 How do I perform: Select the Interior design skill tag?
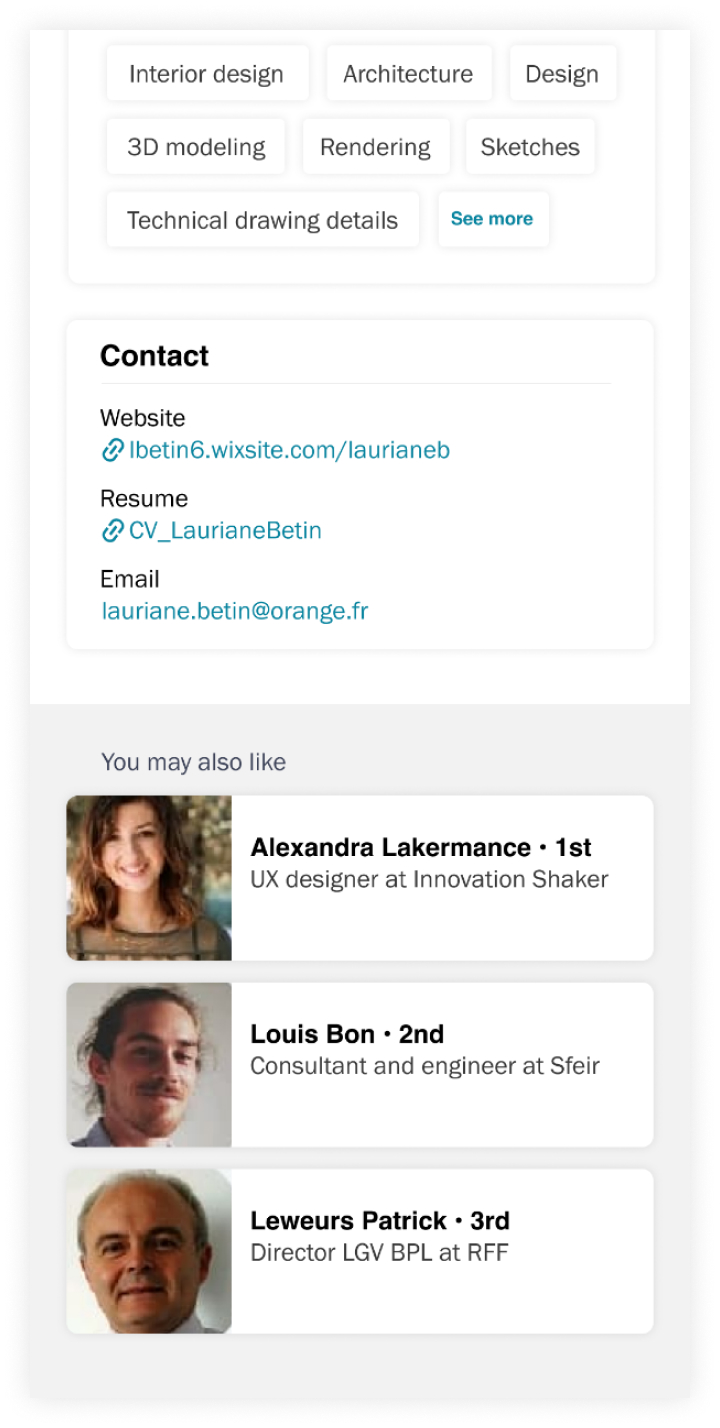click(207, 74)
